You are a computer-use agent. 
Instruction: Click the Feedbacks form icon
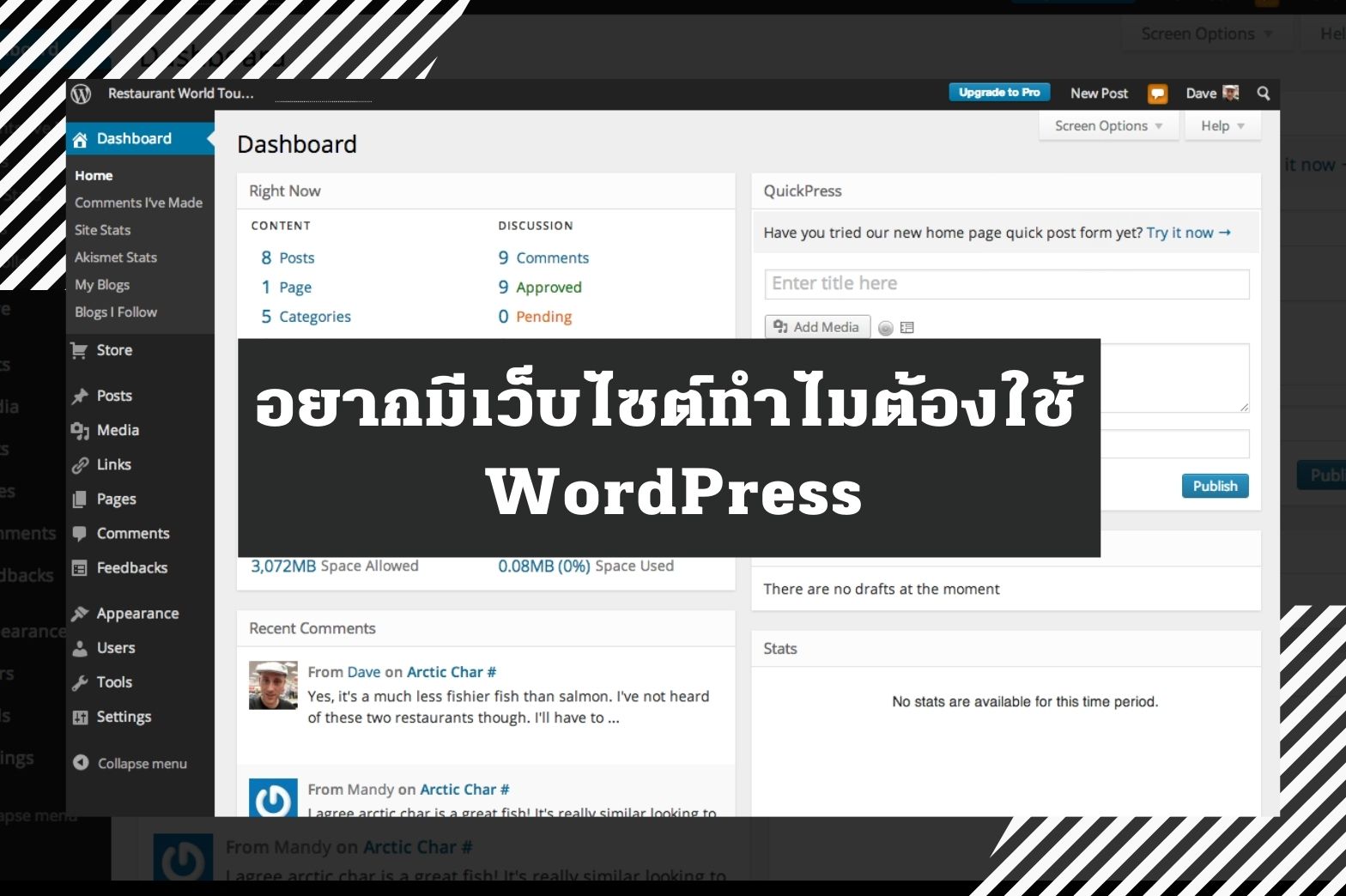click(80, 568)
